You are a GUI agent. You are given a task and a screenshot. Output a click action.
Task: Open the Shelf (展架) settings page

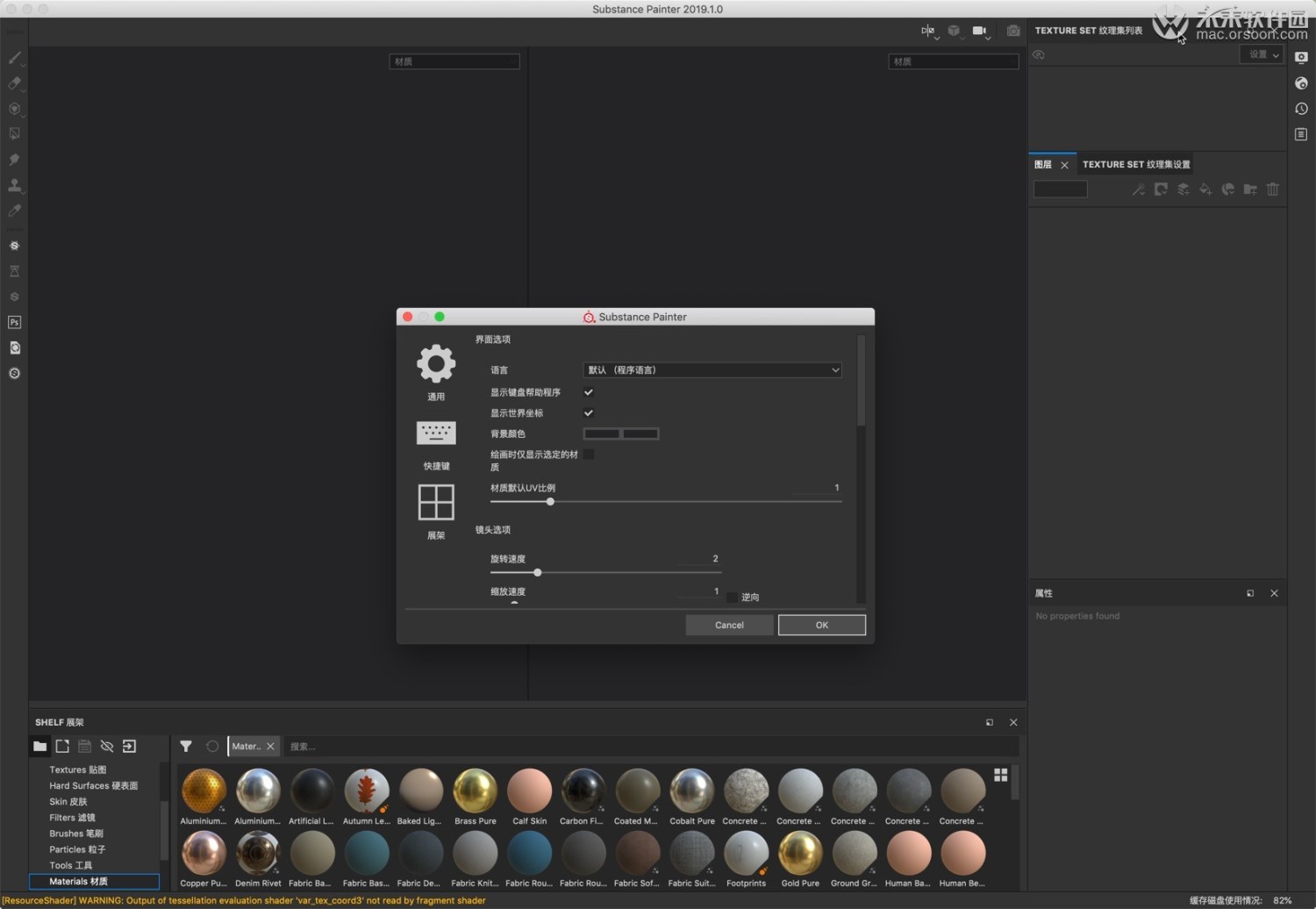436,512
